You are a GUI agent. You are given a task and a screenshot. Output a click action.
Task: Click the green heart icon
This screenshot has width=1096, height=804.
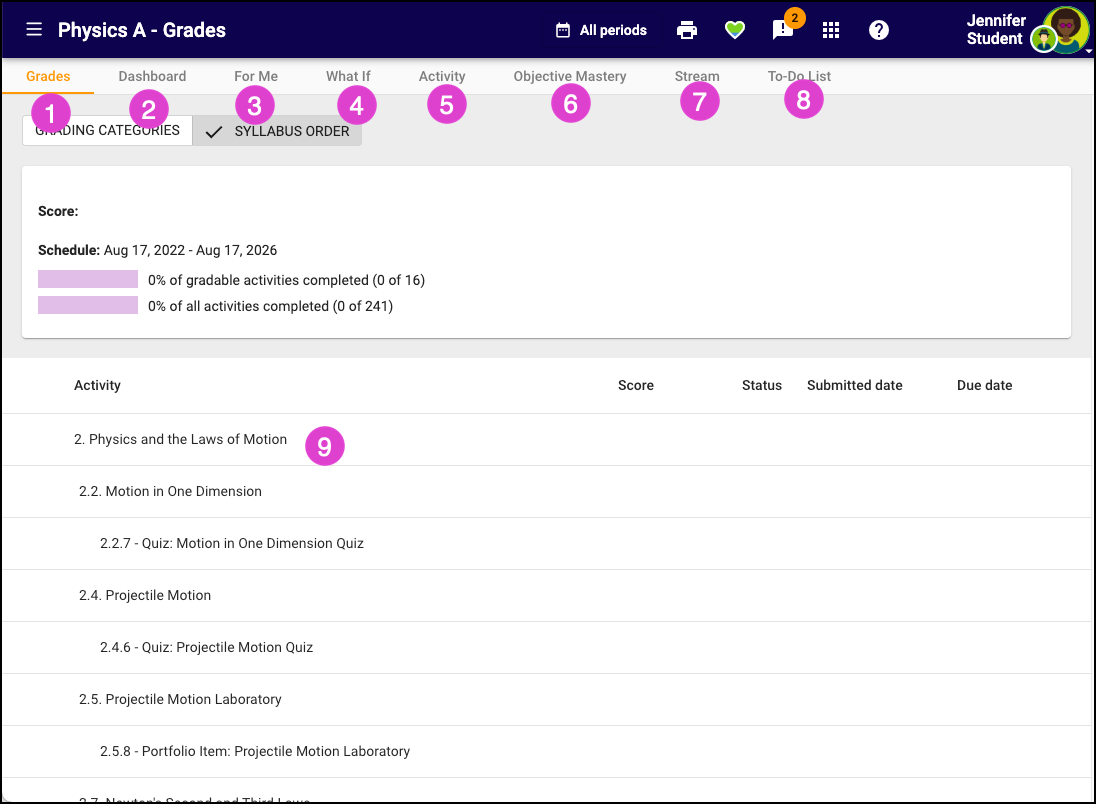735,30
